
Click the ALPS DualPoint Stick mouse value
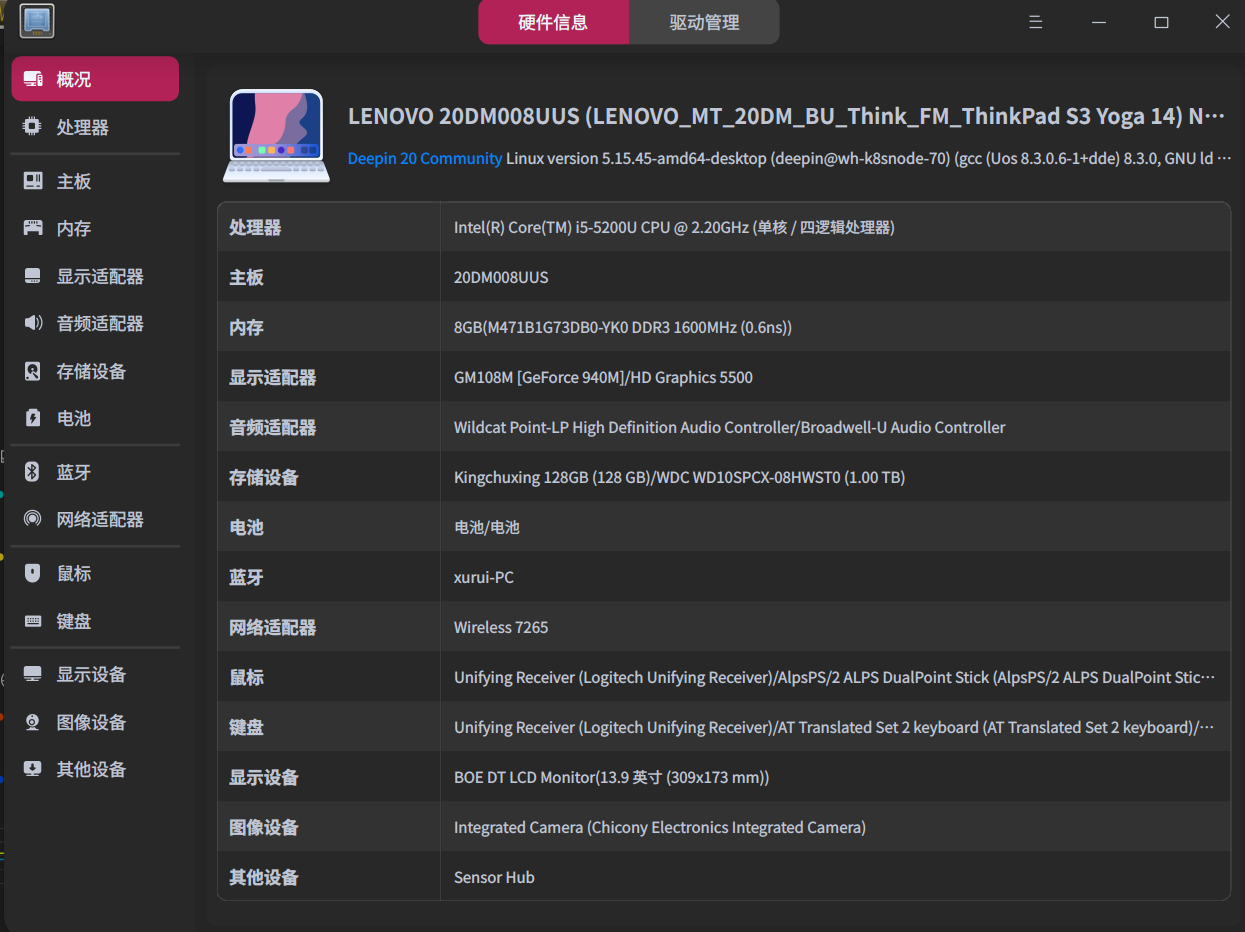click(835, 677)
